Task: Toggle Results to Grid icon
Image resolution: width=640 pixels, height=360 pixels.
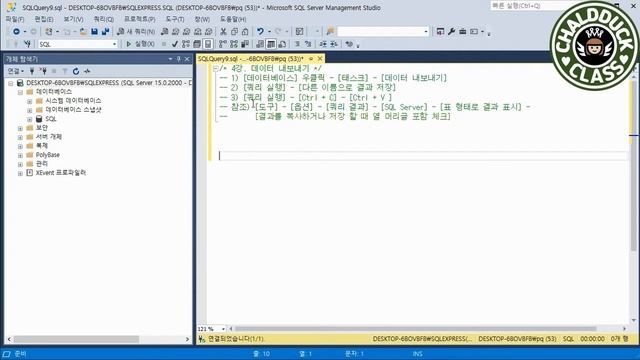Action: (x=271, y=44)
